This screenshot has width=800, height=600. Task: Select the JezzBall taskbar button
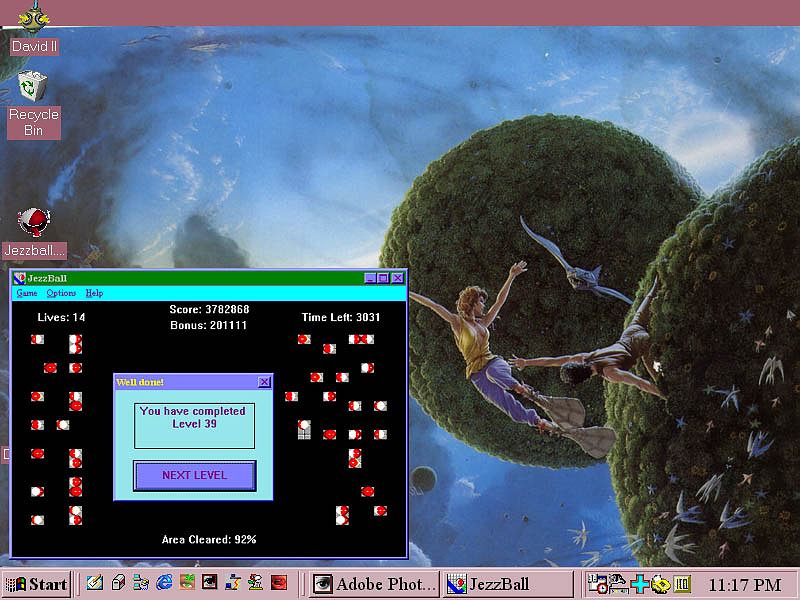pyautogui.click(x=508, y=584)
